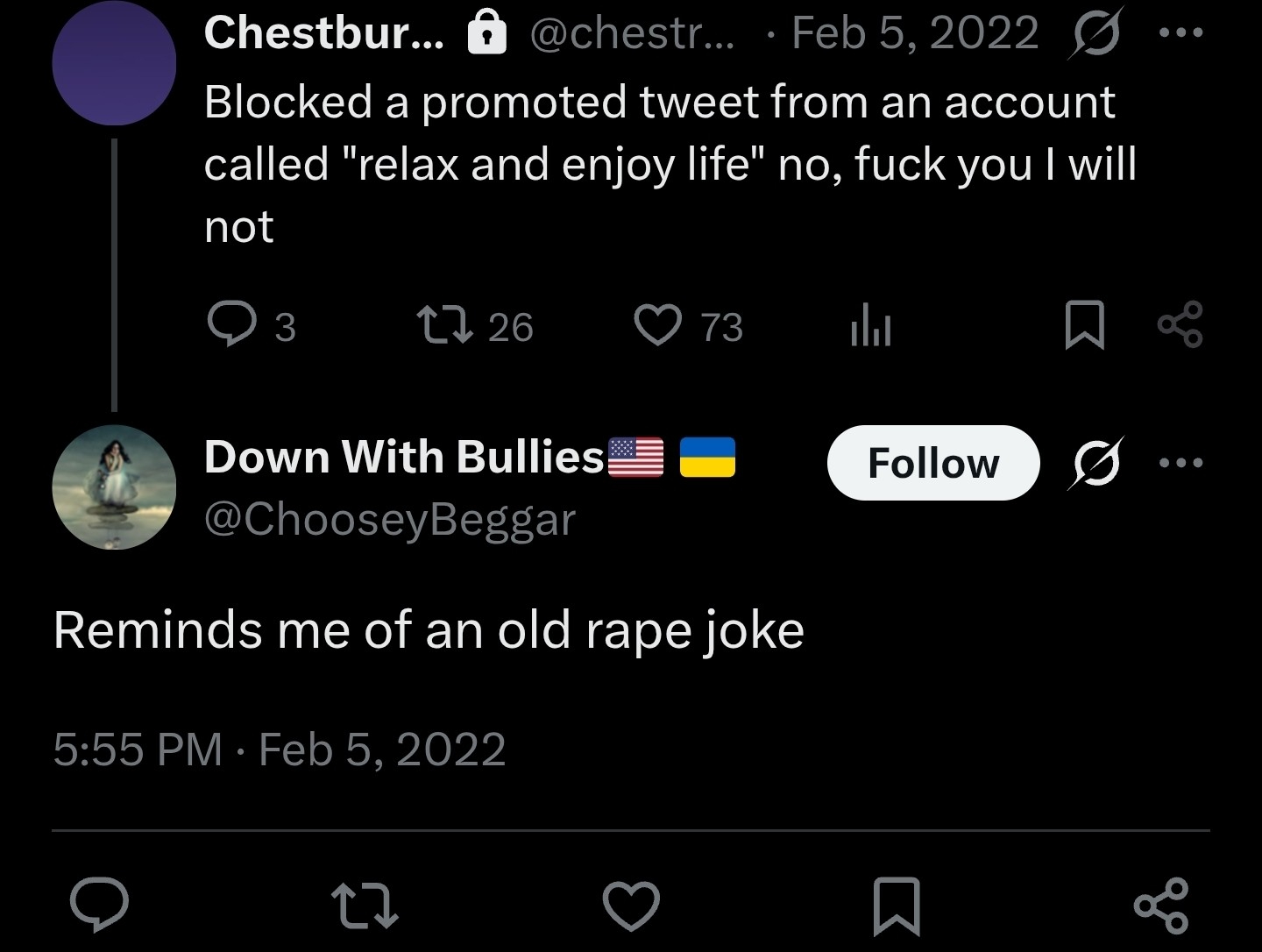The height and width of the screenshot is (952, 1262).
Task: Like the tweet with 73 likes
Action: pyautogui.click(x=658, y=325)
